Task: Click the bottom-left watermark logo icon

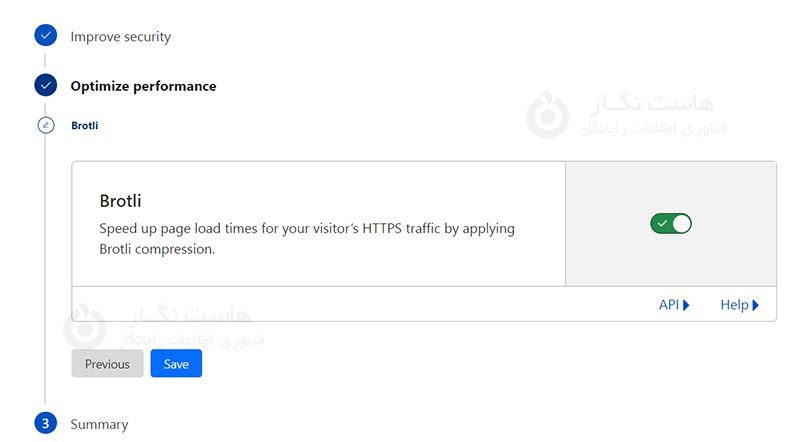Action: point(84,325)
